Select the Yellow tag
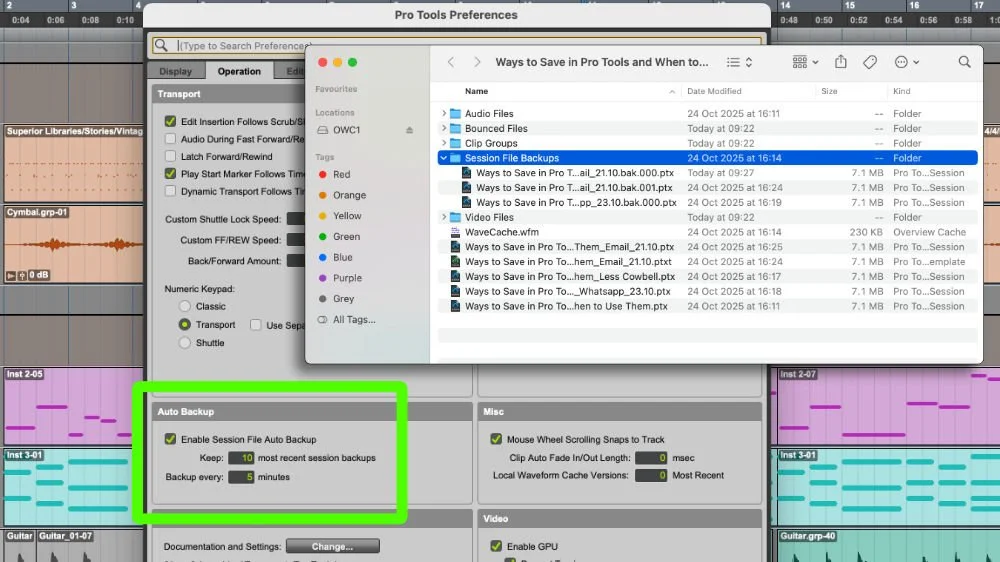The height and width of the screenshot is (562, 1000). [347, 216]
